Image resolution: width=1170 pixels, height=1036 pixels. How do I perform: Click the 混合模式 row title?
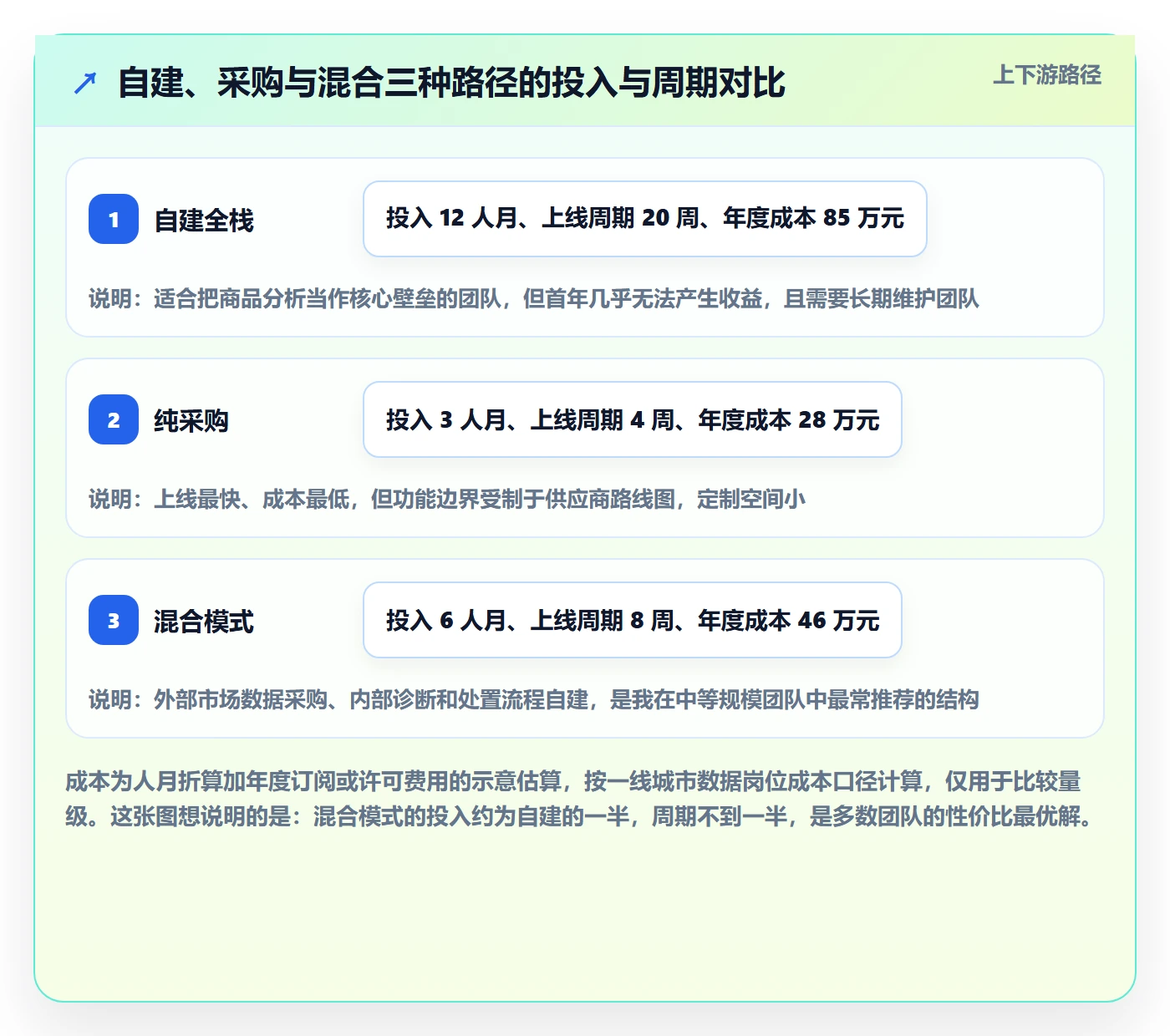[204, 622]
